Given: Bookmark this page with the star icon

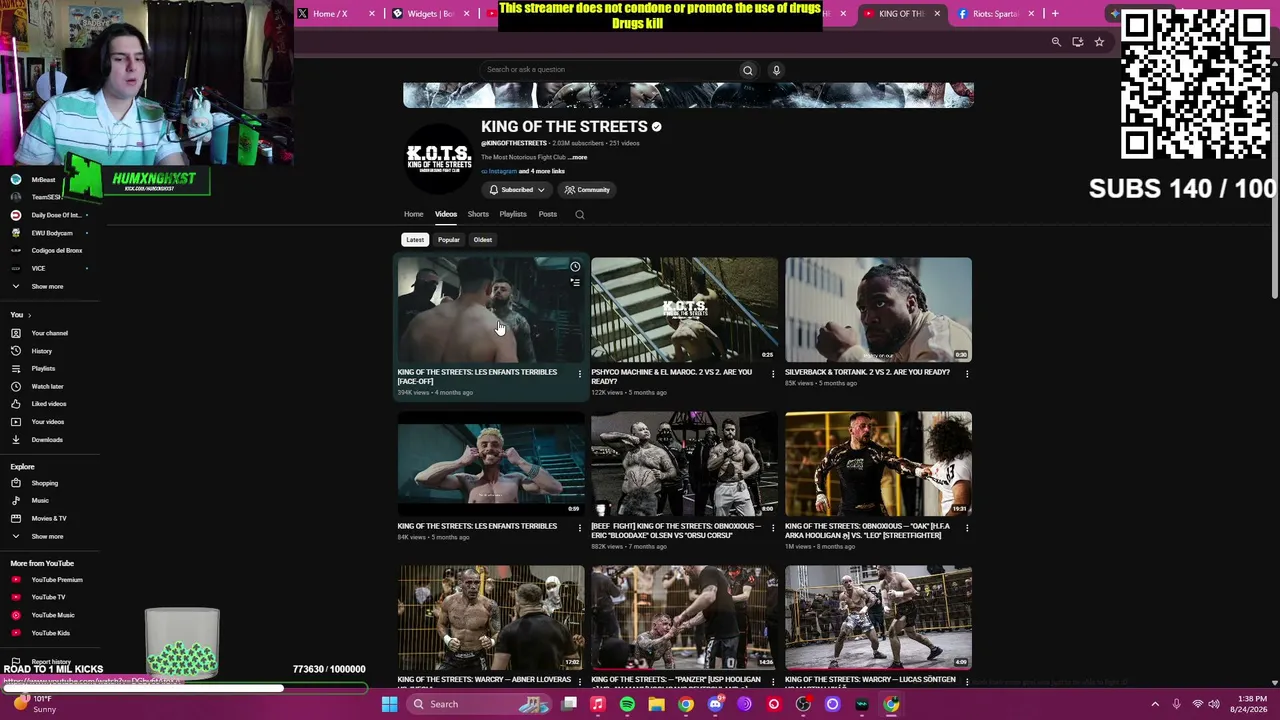Looking at the screenshot, I should point(1099,42).
